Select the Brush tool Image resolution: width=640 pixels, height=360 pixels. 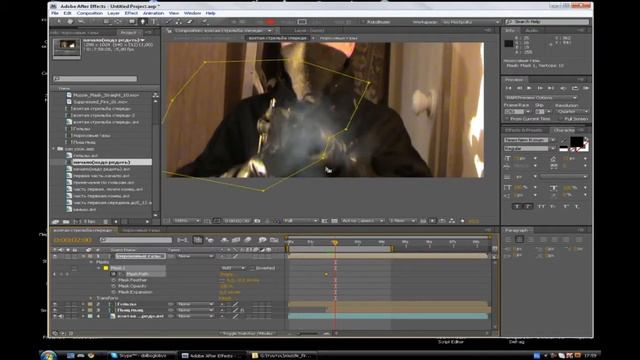pyautogui.click(x=168, y=22)
